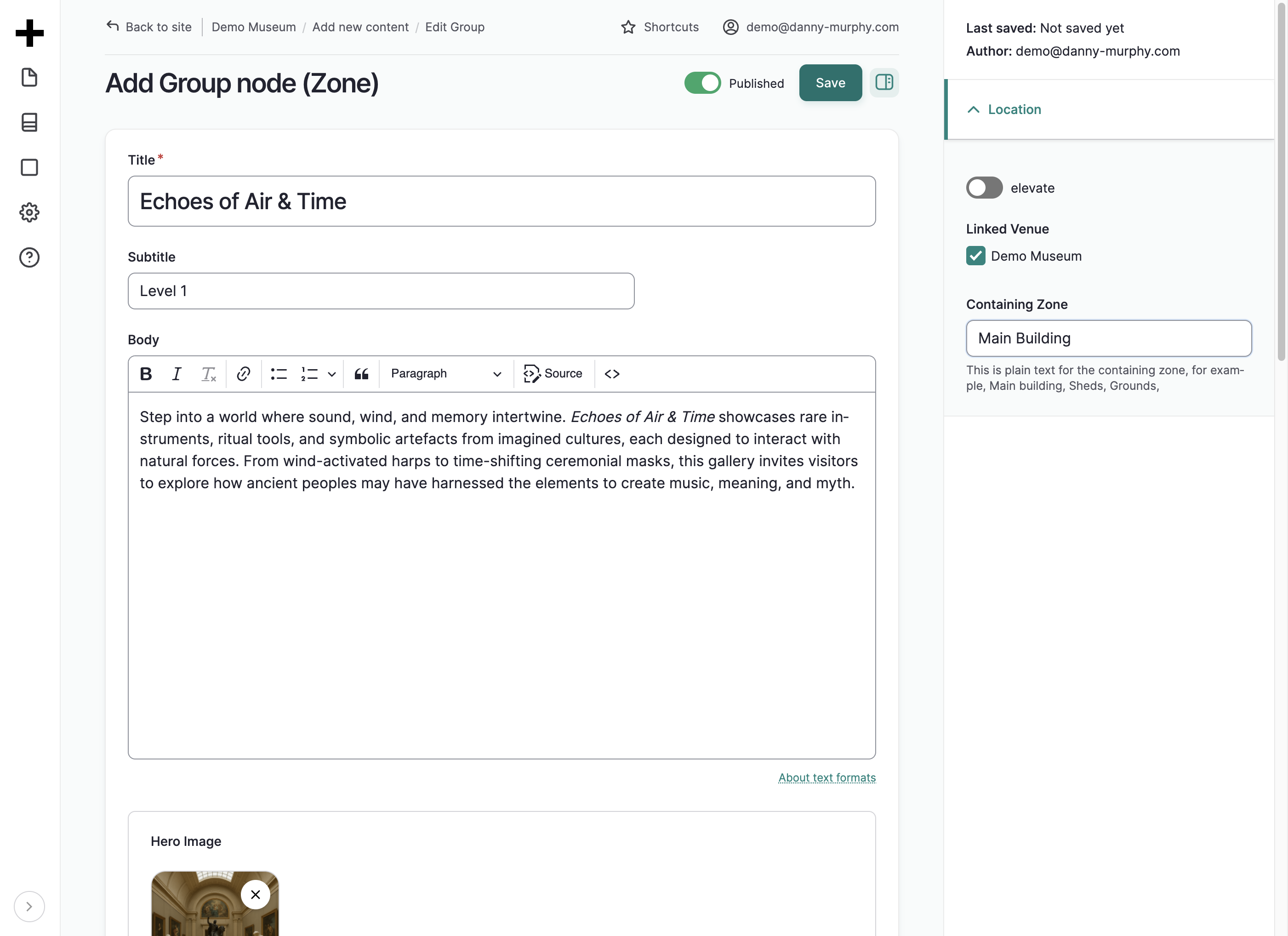Toggle the elevate switch
The height and width of the screenshot is (936, 1288).
click(x=984, y=188)
